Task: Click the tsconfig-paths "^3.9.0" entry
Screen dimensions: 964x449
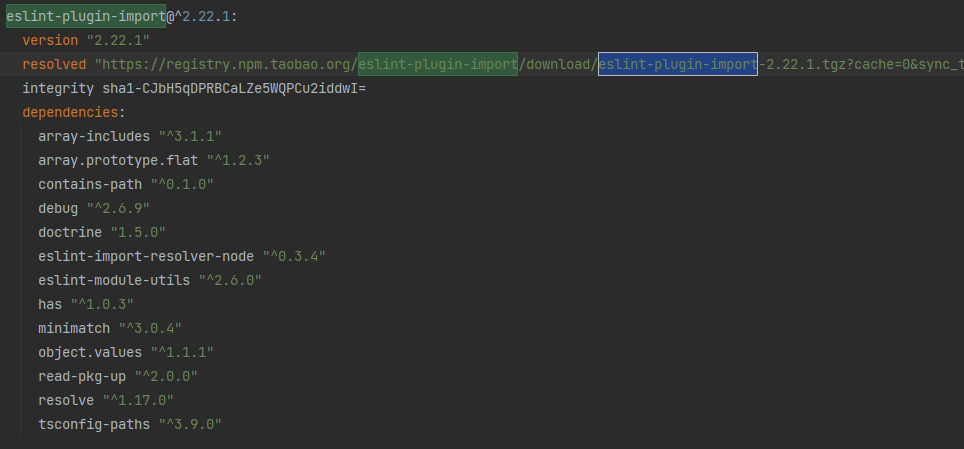Action: tap(130, 424)
